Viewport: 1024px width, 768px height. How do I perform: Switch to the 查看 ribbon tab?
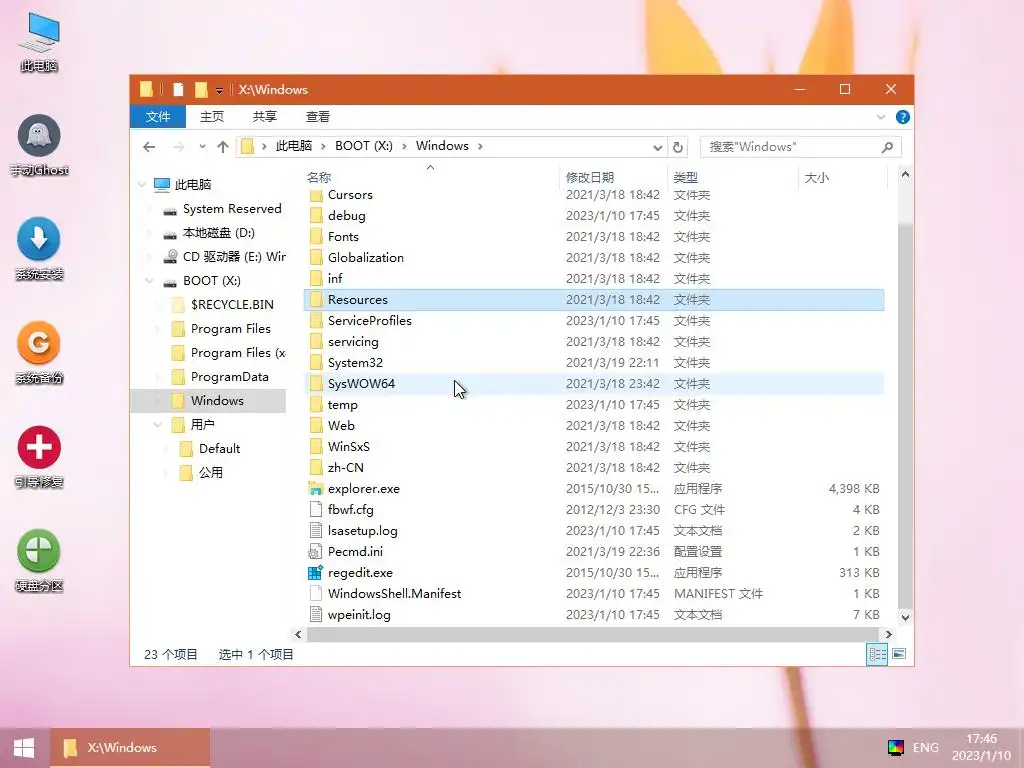(x=317, y=117)
